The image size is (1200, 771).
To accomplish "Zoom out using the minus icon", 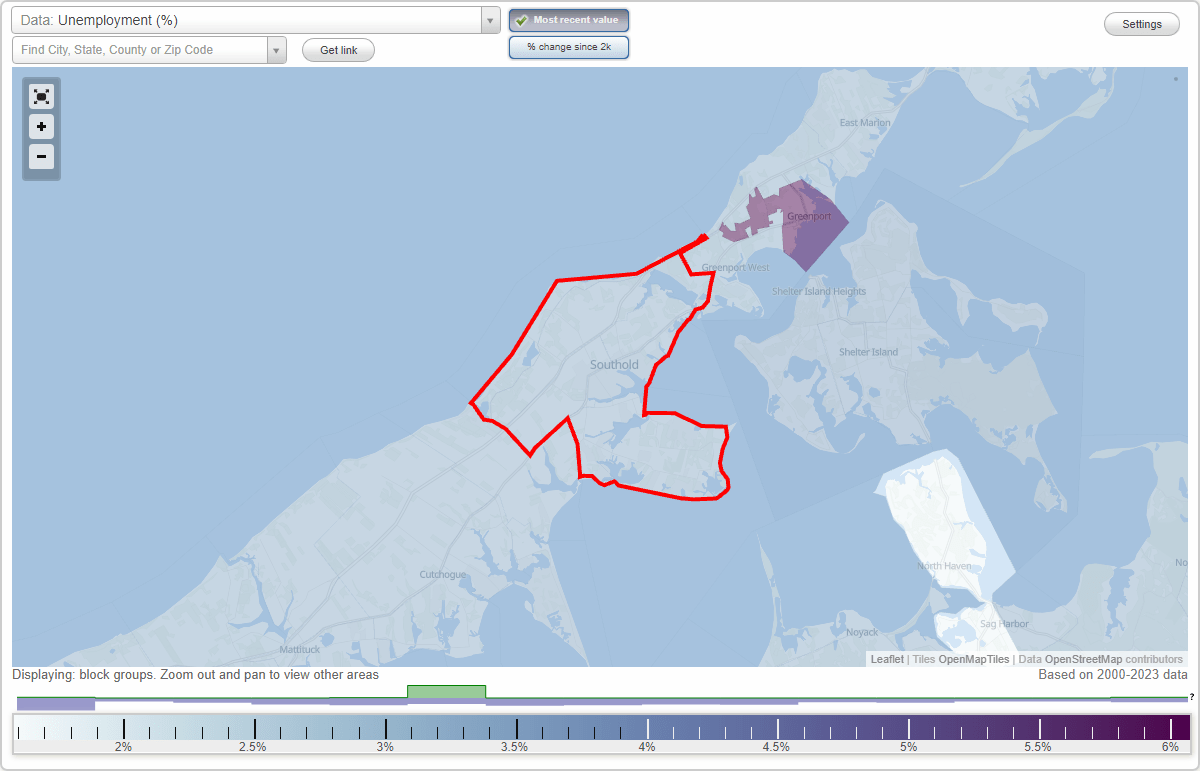I will [41, 157].
